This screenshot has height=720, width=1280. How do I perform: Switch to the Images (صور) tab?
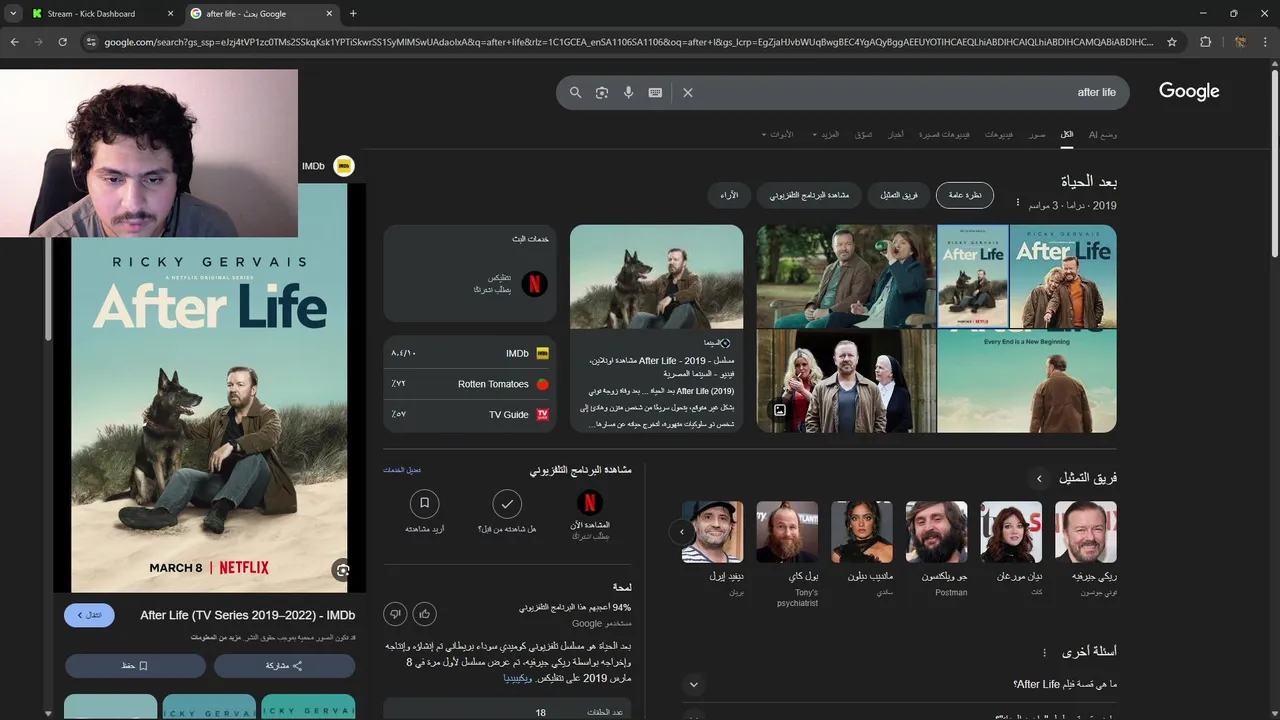pyautogui.click(x=1038, y=134)
